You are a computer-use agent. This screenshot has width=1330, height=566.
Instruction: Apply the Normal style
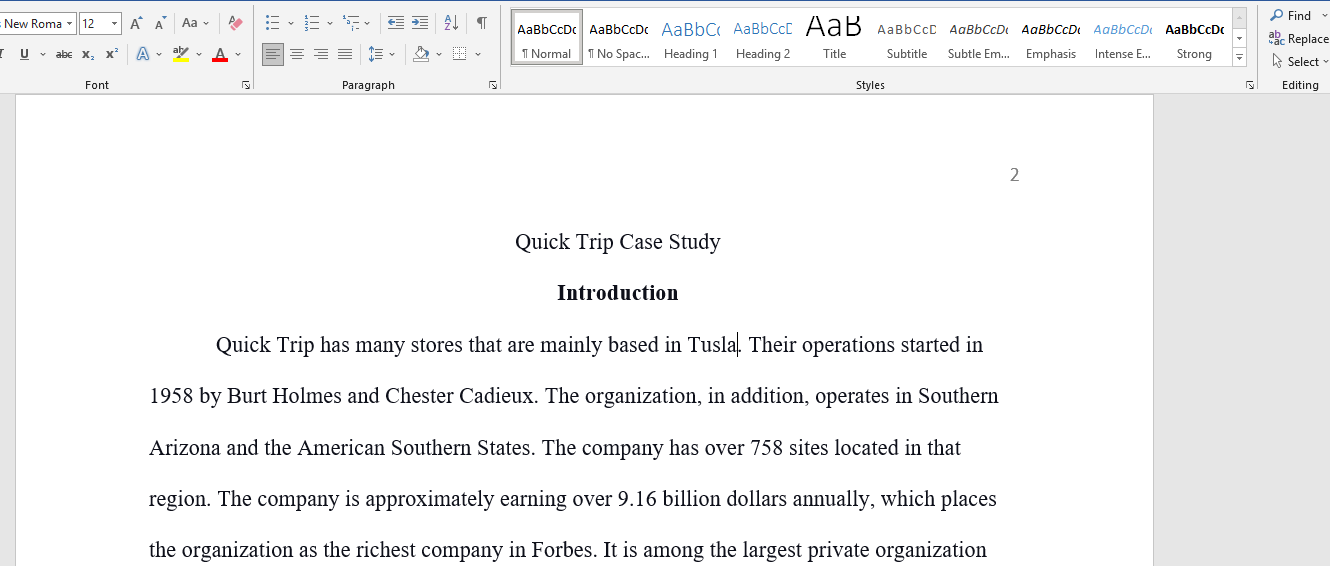[547, 38]
